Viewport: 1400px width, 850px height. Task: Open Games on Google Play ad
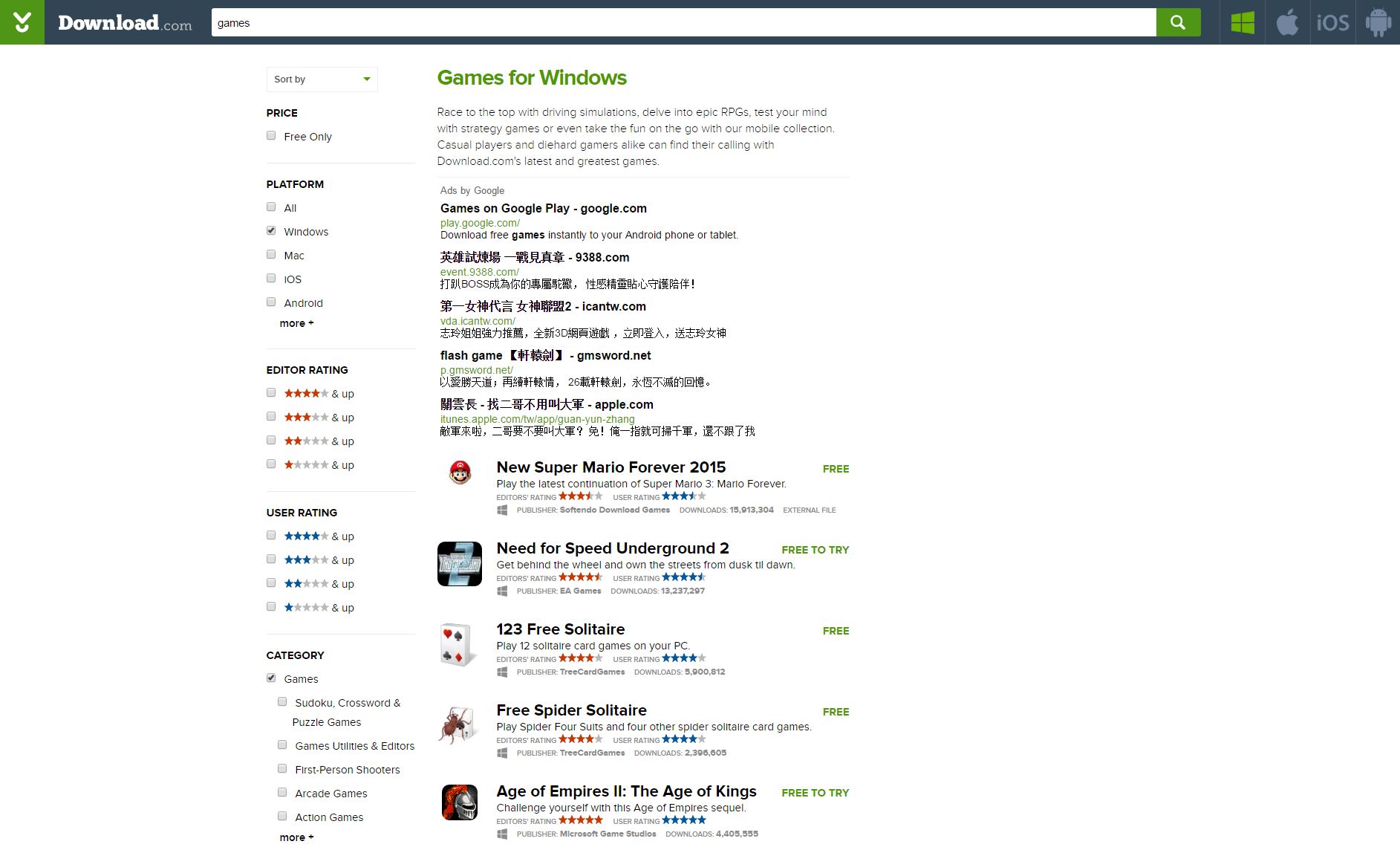tap(543, 209)
